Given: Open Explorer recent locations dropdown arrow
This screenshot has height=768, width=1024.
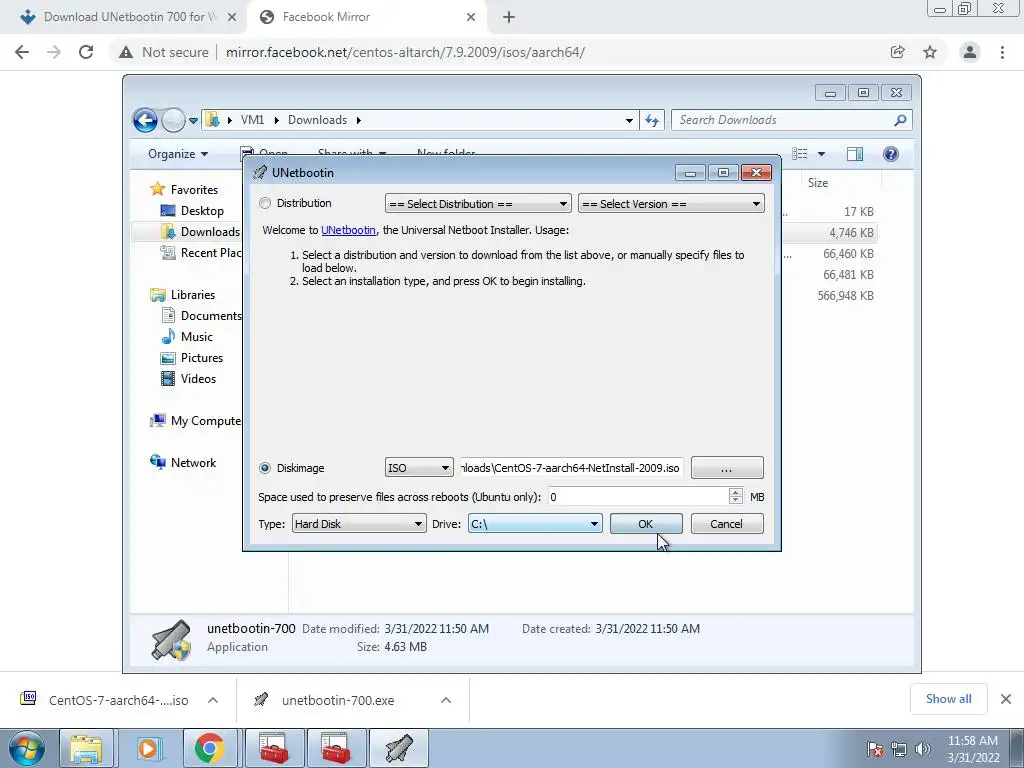Looking at the screenshot, I should (193, 120).
